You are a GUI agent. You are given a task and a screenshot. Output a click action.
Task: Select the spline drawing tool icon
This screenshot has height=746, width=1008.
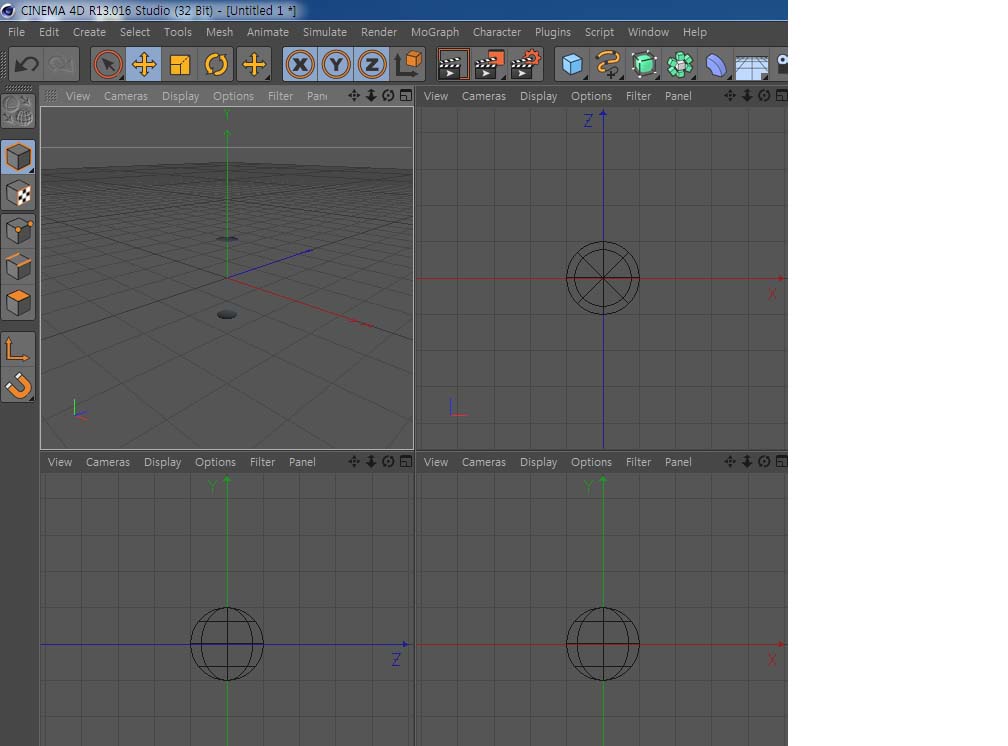(x=608, y=64)
